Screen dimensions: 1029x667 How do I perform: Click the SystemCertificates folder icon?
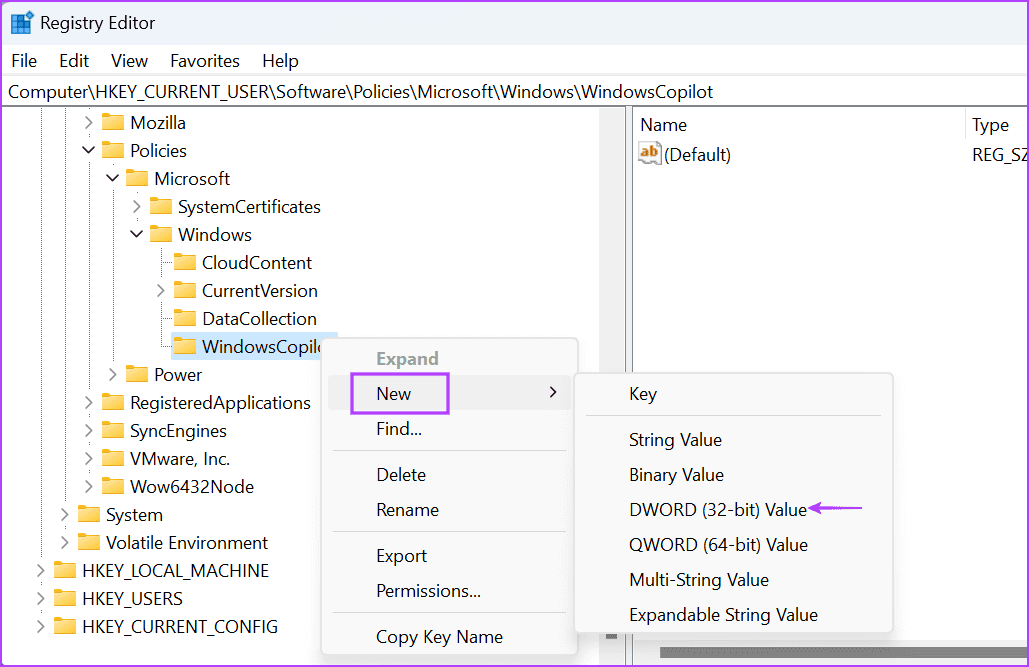pos(161,207)
